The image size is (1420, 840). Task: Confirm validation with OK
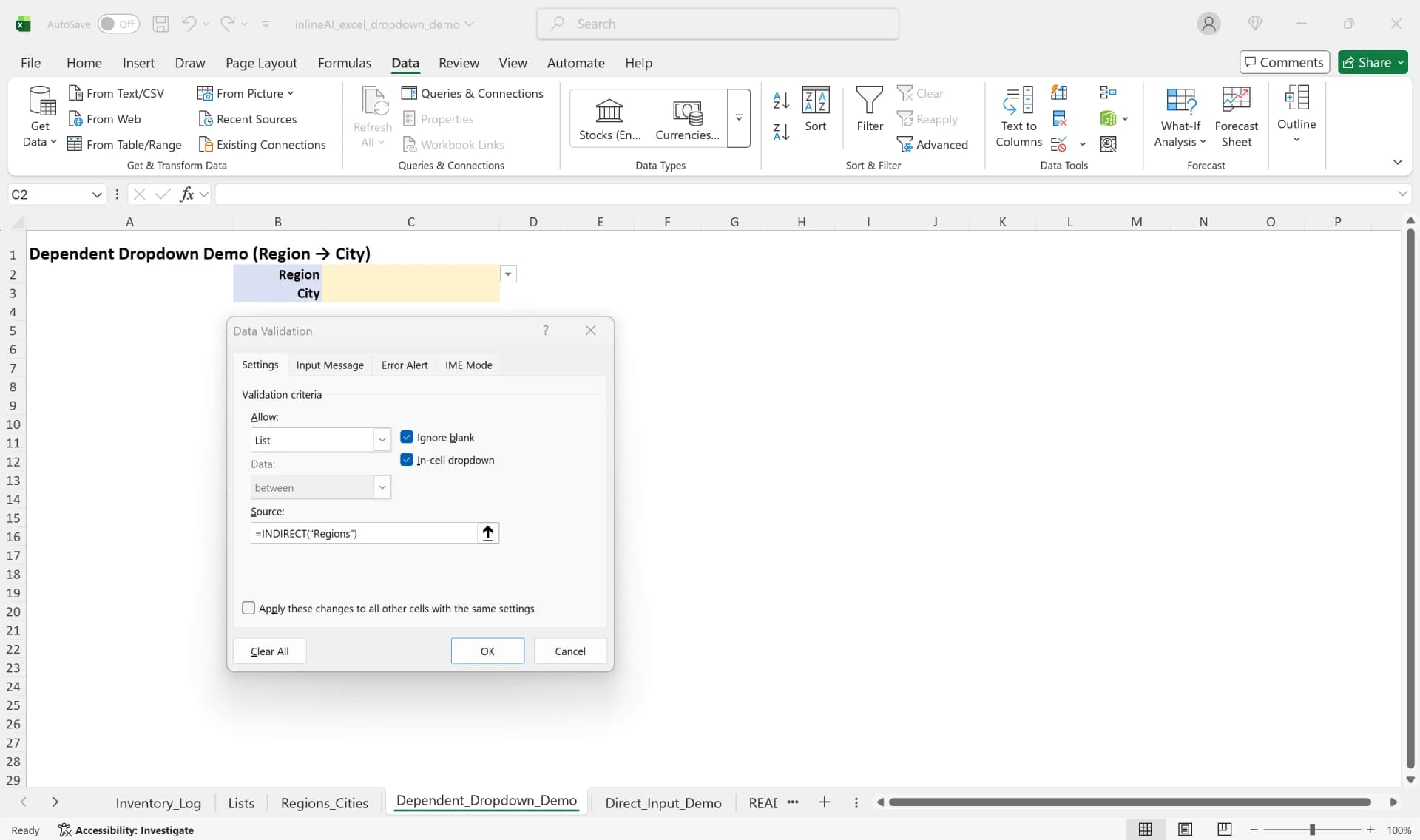pyautogui.click(x=487, y=651)
